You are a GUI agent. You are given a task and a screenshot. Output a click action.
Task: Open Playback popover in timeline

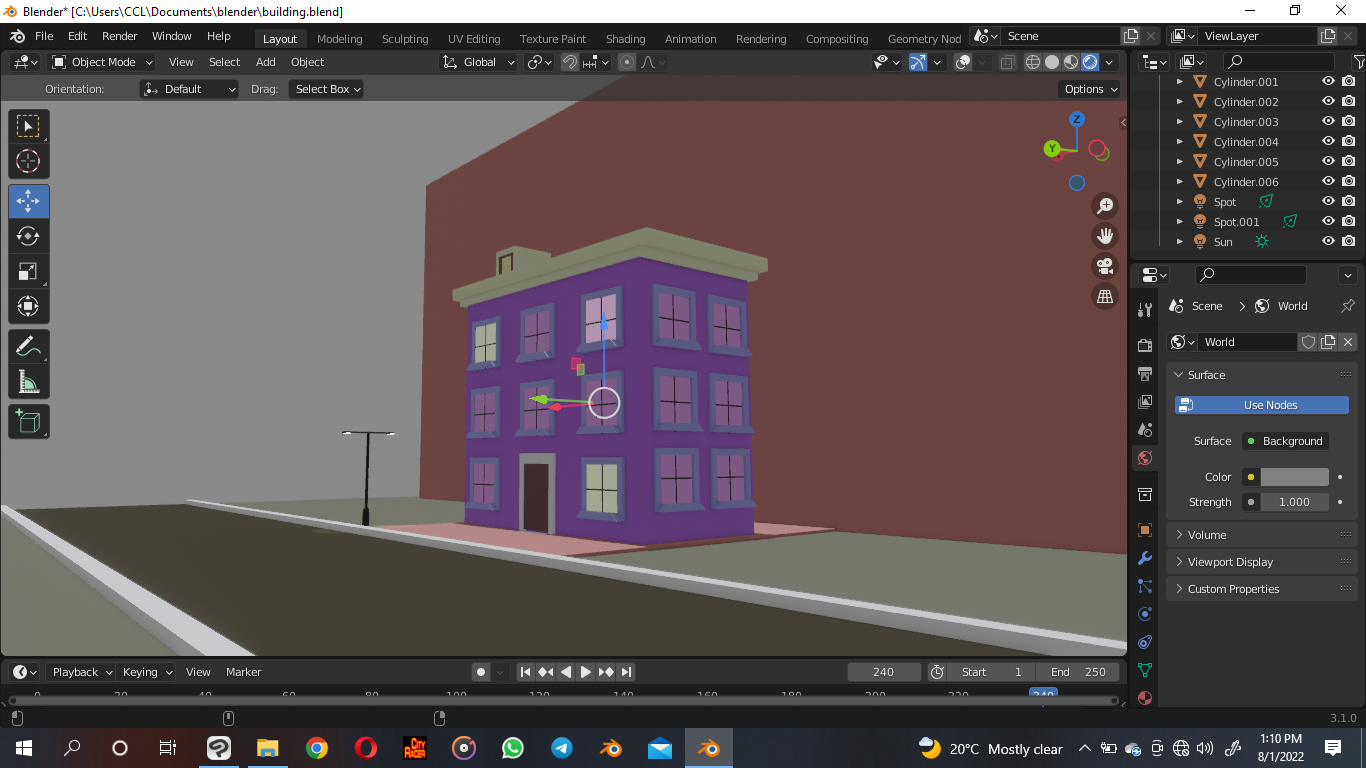coord(80,672)
